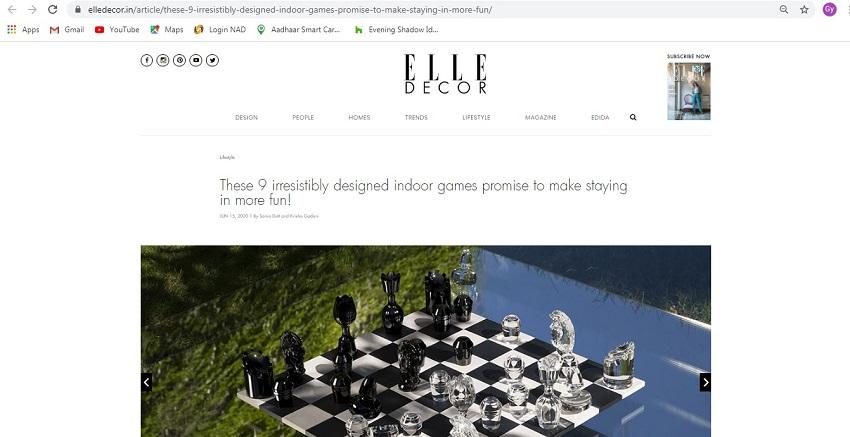
Task: Open the browser zoom magnifier icon
Action: 784,9
